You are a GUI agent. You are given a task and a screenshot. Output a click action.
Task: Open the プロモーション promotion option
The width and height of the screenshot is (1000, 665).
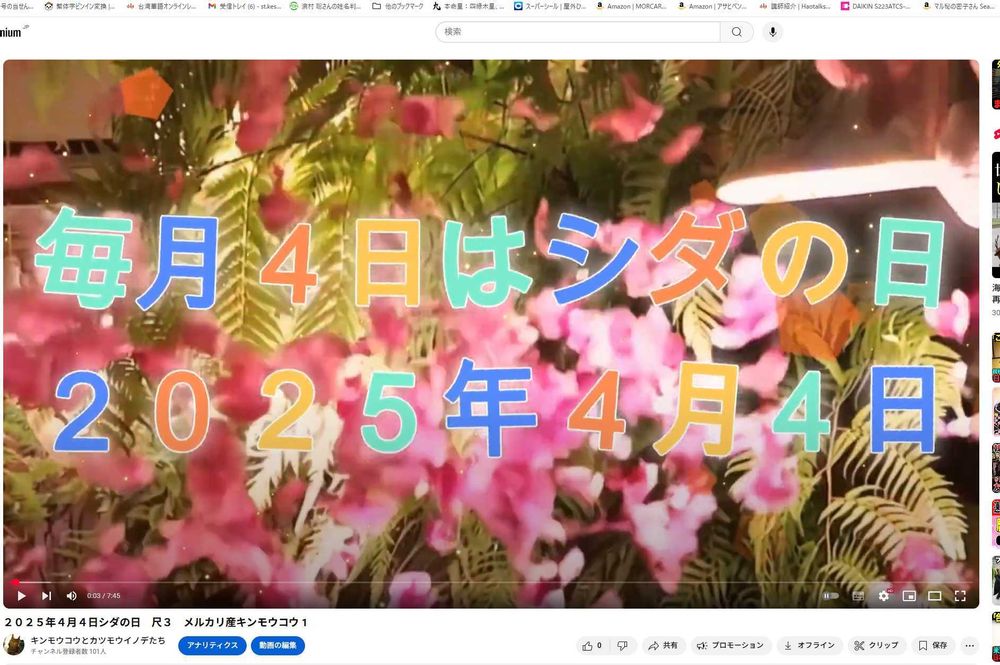pyautogui.click(x=730, y=646)
